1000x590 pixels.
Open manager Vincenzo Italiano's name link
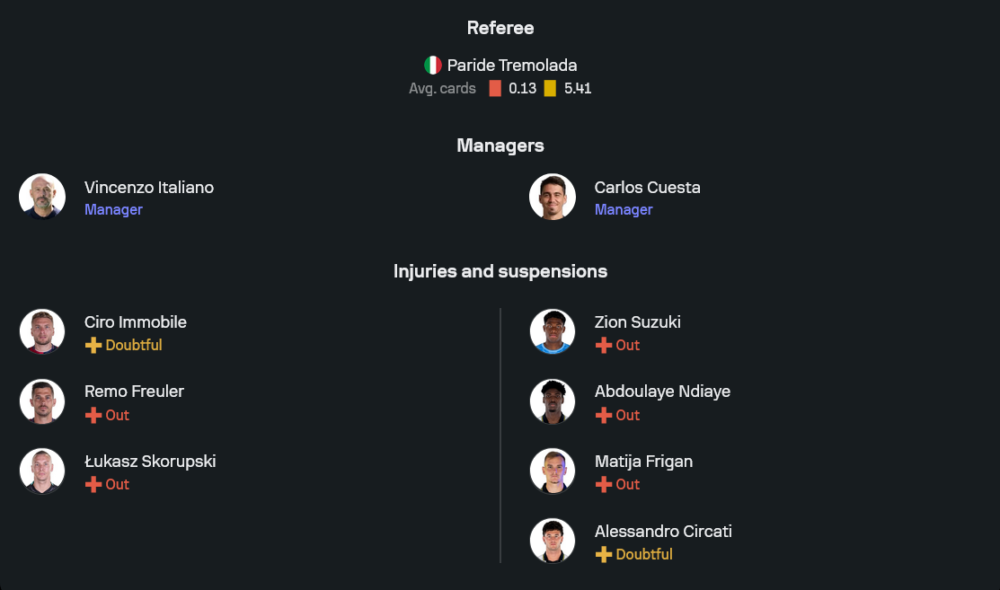(x=149, y=187)
